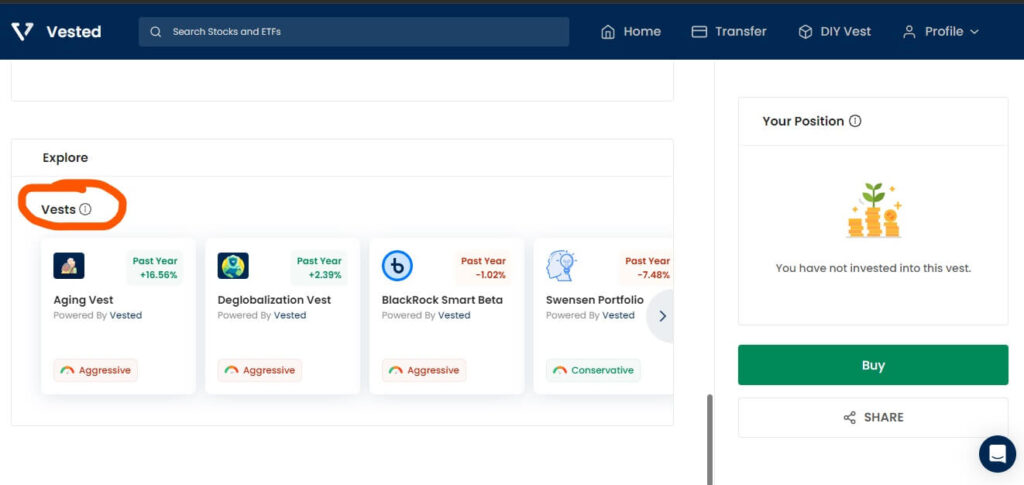Click the Search Stocks and ETFs field
This screenshot has height=485, width=1024.
point(354,31)
